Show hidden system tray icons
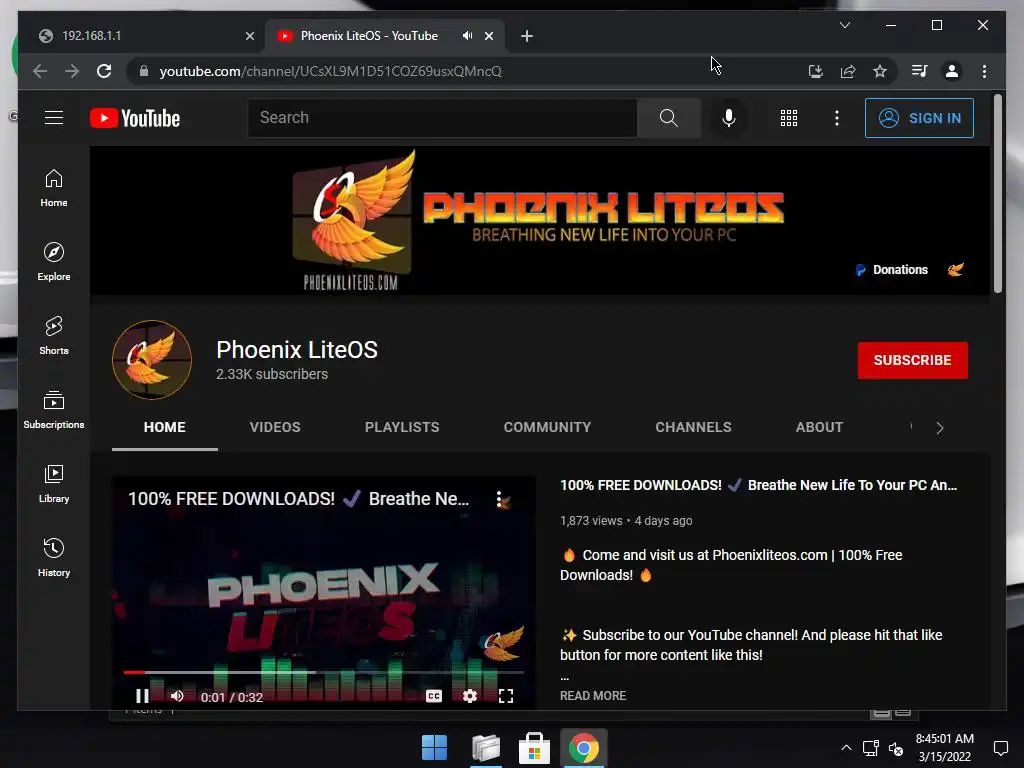Viewport: 1024px width, 768px height. 846,748
